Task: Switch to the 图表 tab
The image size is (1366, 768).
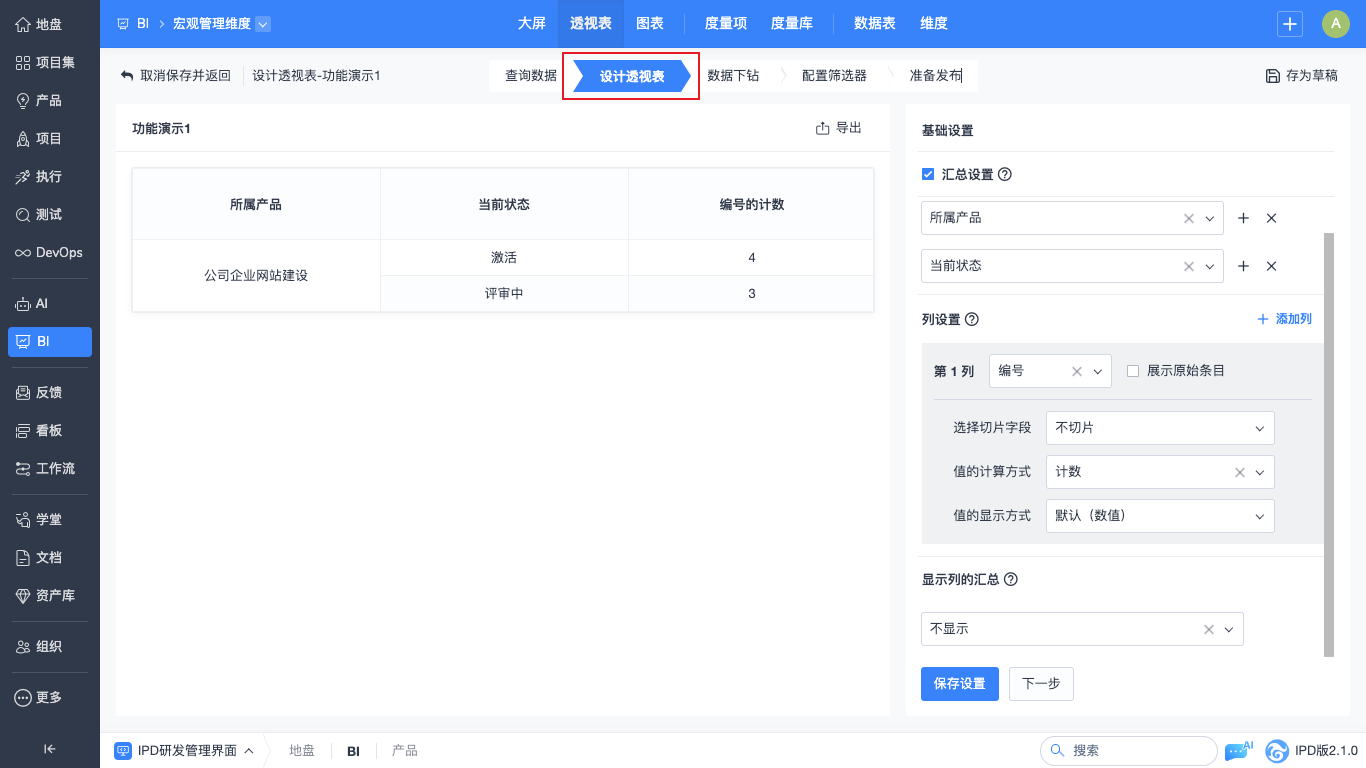Action: tap(650, 24)
